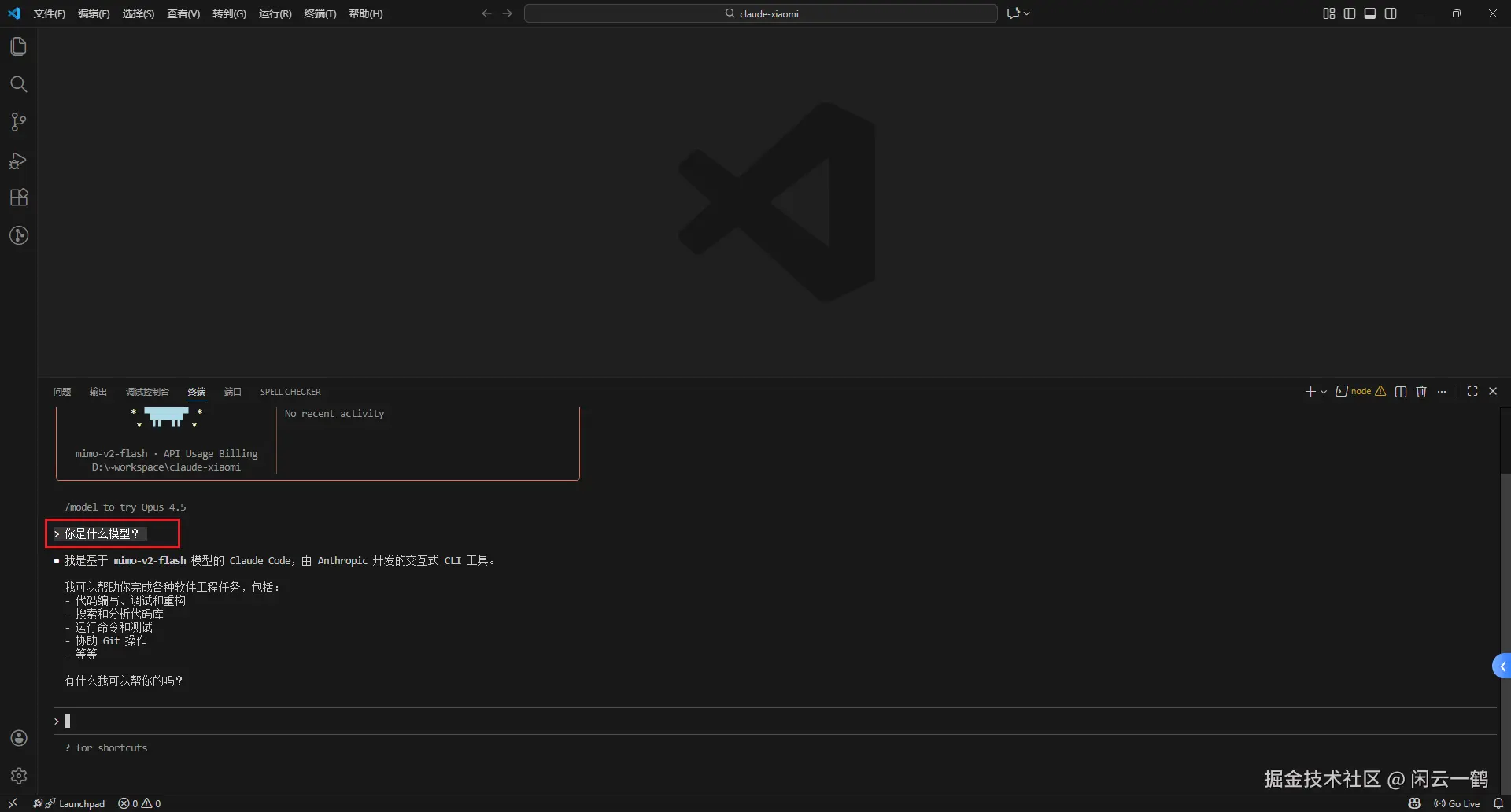The image size is (1511, 812).
Task: Switch to the 端口 panel tab
Action: (233, 392)
